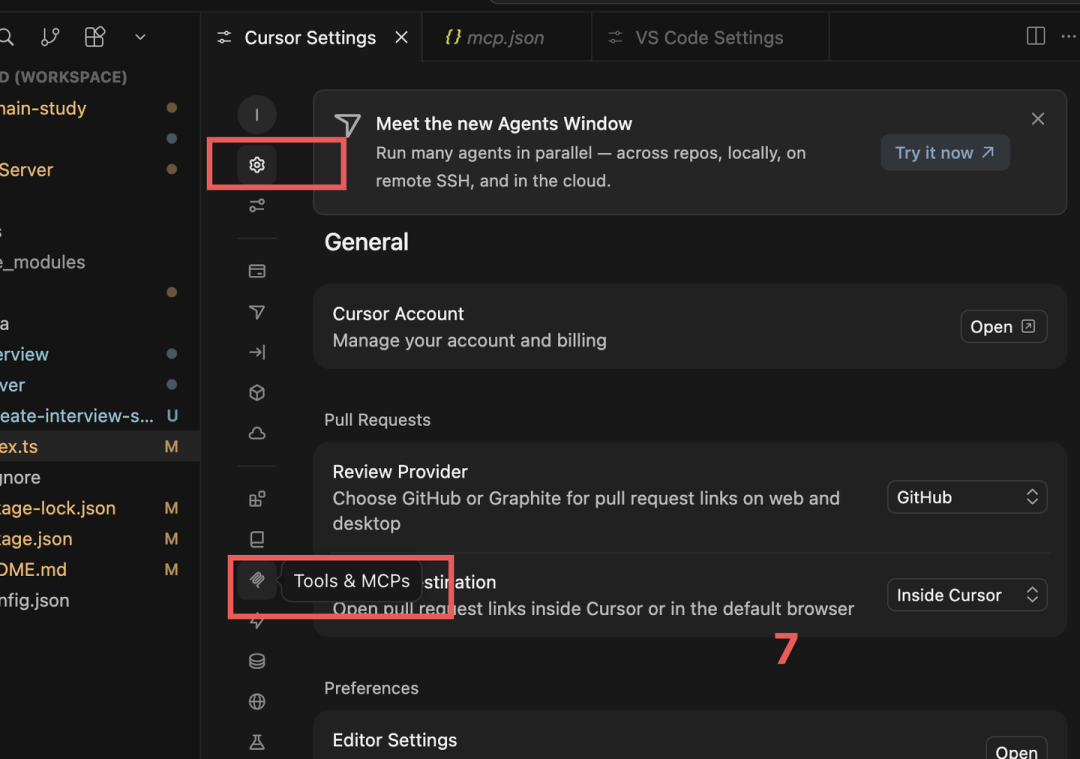The height and width of the screenshot is (759, 1080).
Task: Open the flask beta icon
Action: pos(257,742)
